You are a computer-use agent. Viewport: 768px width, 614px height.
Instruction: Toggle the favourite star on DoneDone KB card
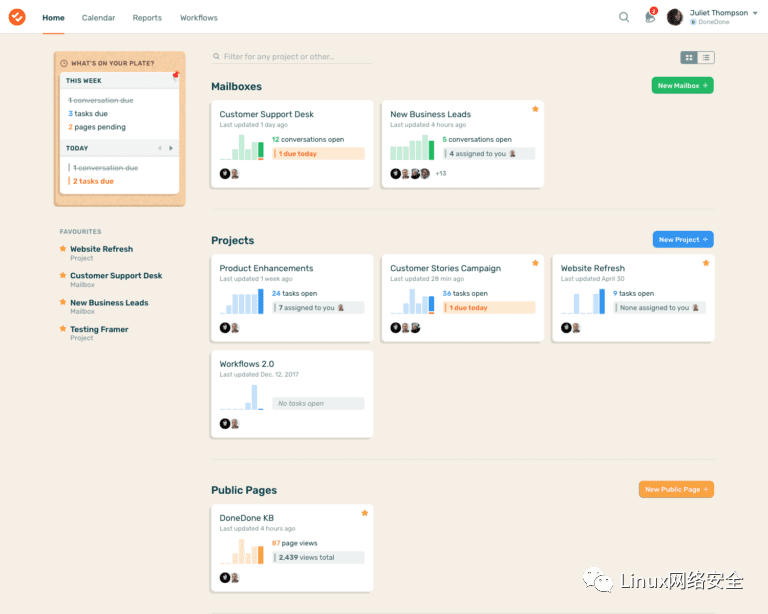364,513
